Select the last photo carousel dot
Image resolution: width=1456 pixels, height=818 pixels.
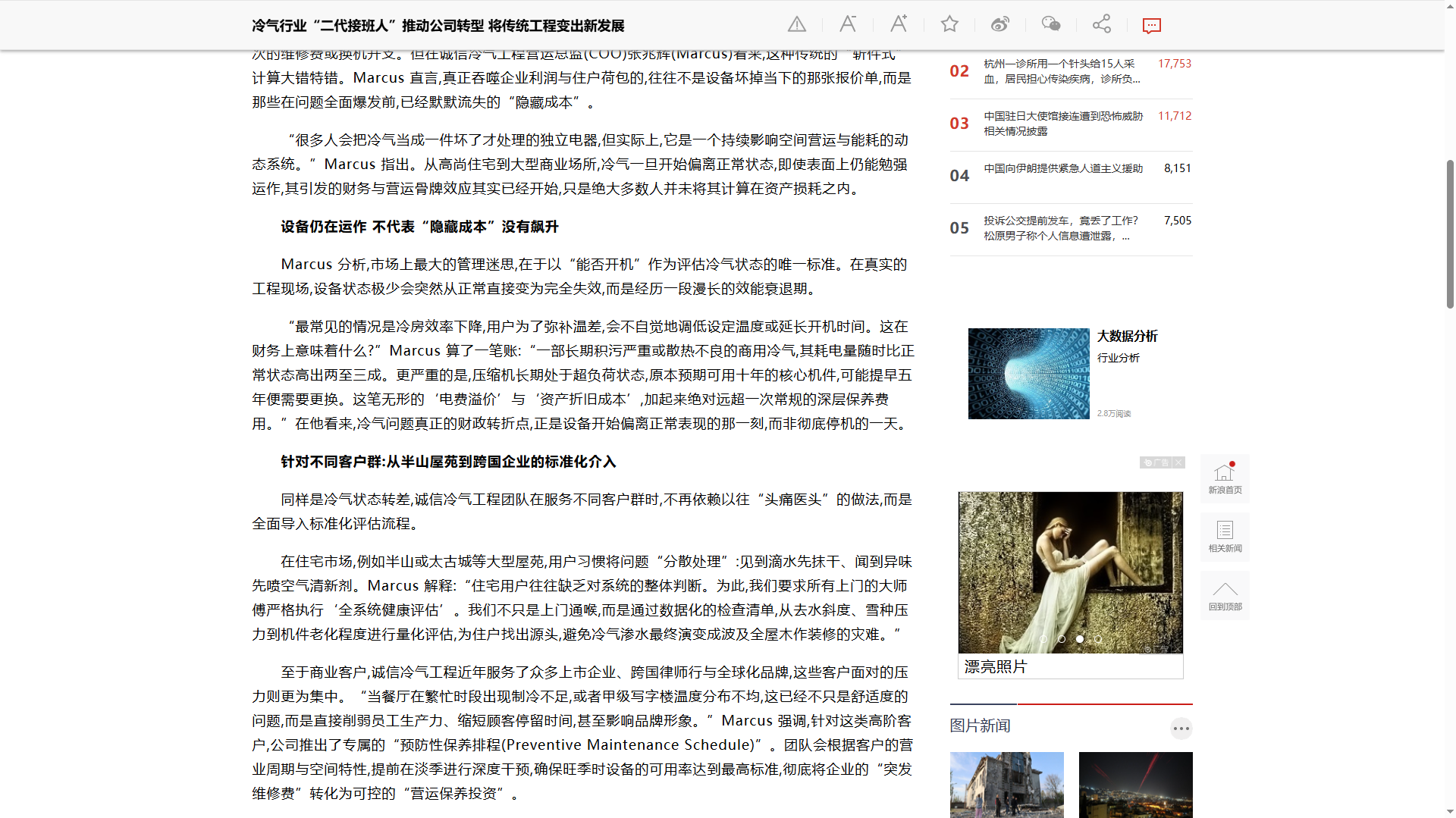pyautogui.click(x=1098, y=639)
